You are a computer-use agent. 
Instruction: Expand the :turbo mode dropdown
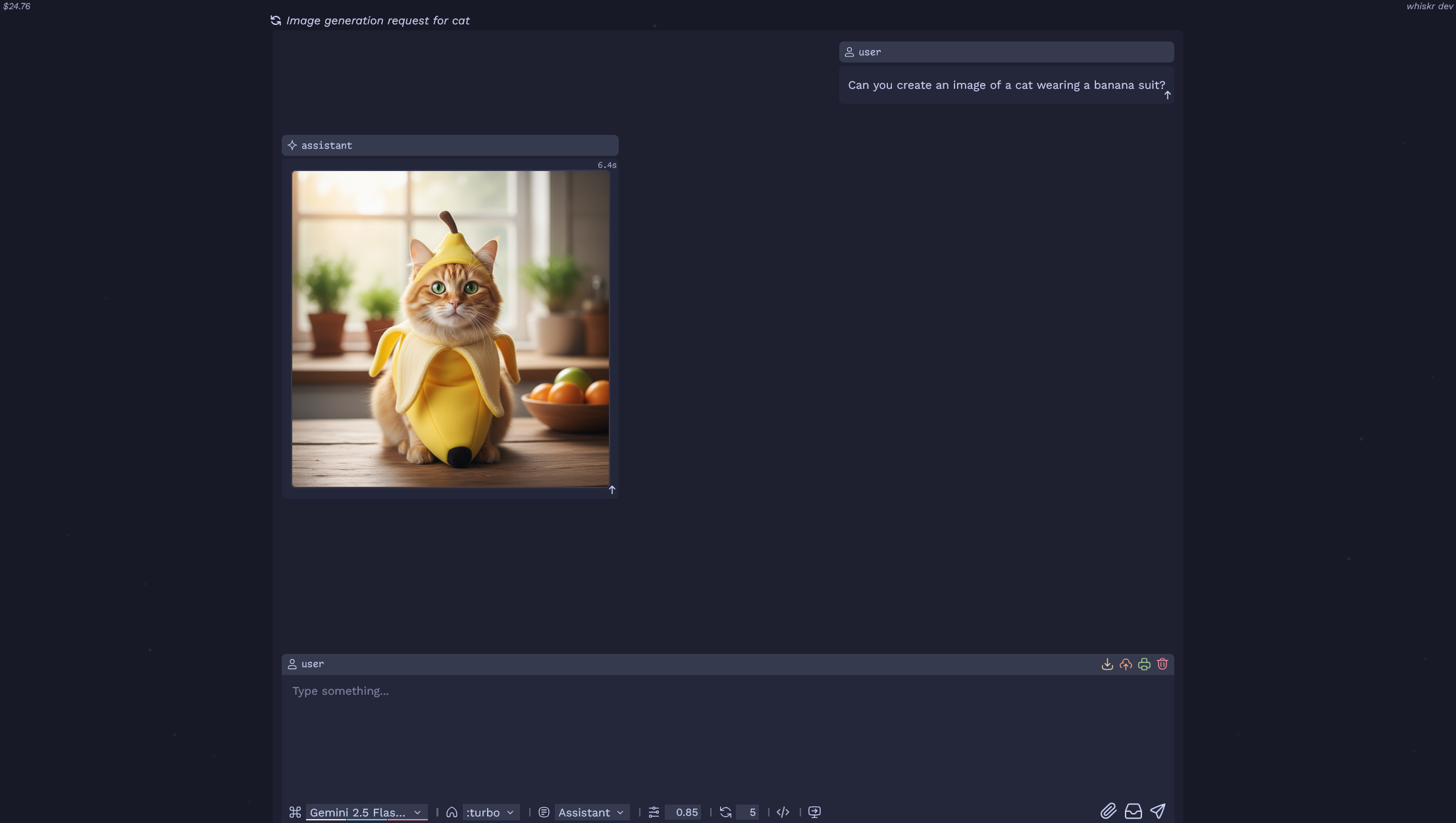tap(490, 812)
